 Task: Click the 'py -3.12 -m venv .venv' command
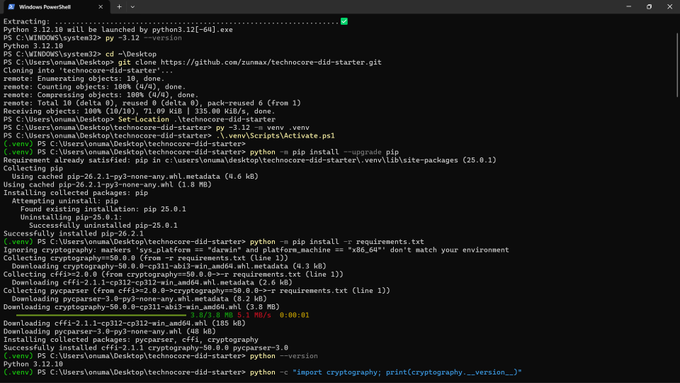263,128
